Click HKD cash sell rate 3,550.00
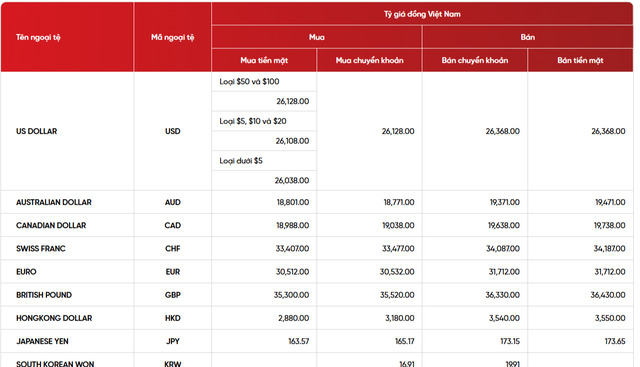This screenshot has height=367, width=640. click(610, 318)
